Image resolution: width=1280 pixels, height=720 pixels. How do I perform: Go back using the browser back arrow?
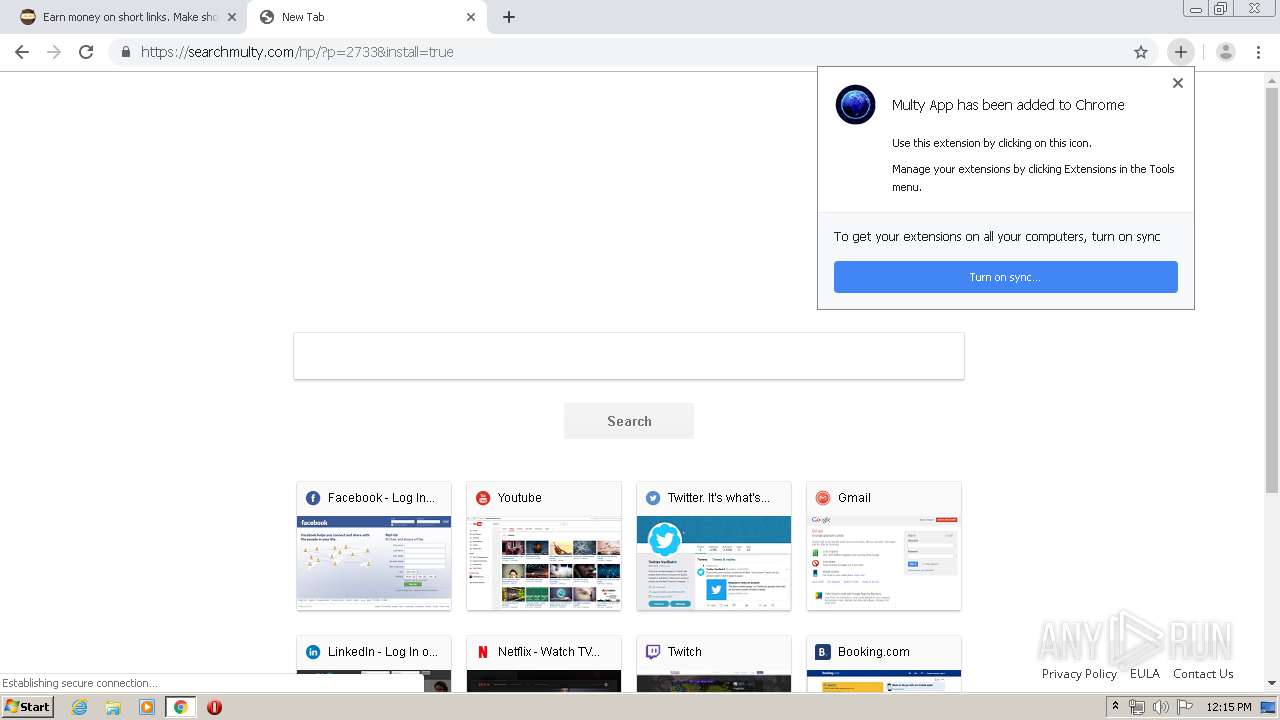22,52
